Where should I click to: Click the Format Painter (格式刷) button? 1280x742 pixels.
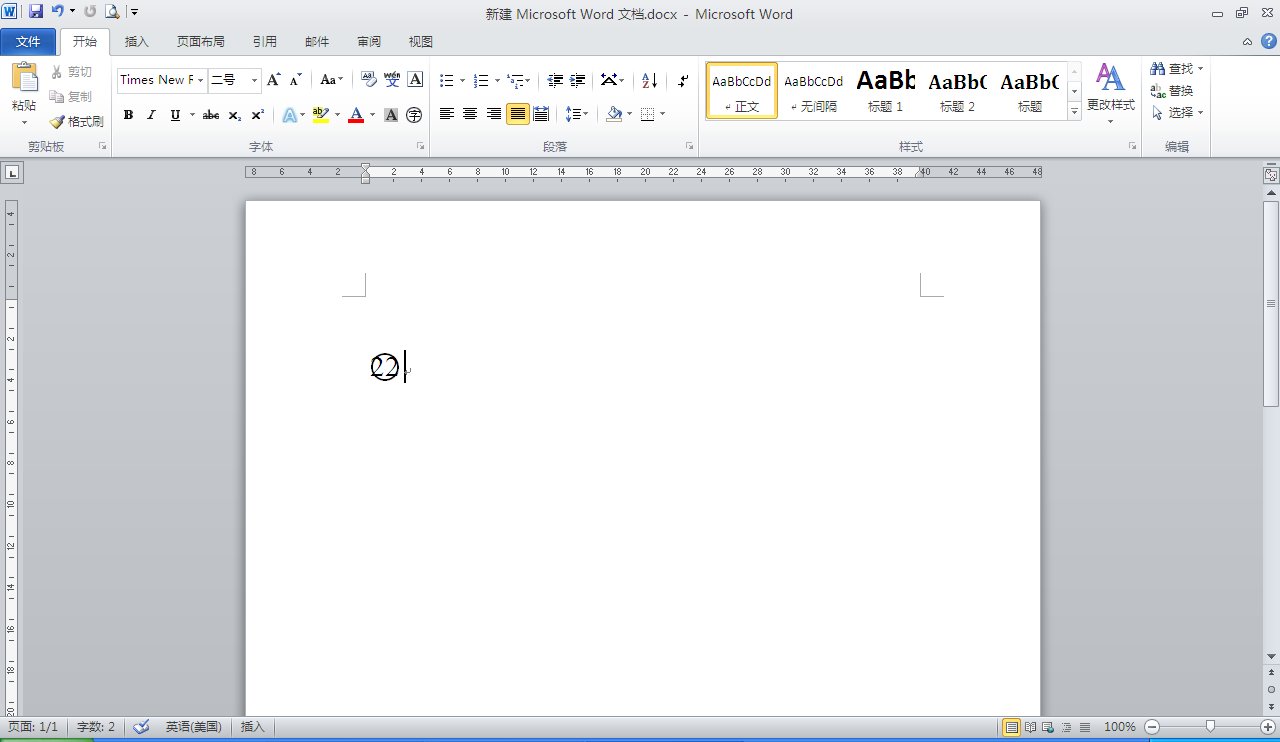(x=77, y=121)
